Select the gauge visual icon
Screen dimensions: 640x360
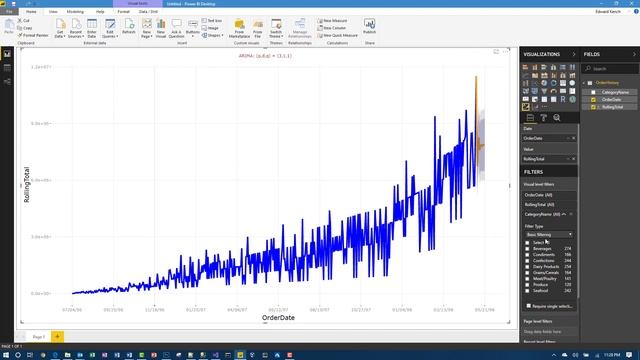coord(553,91)
